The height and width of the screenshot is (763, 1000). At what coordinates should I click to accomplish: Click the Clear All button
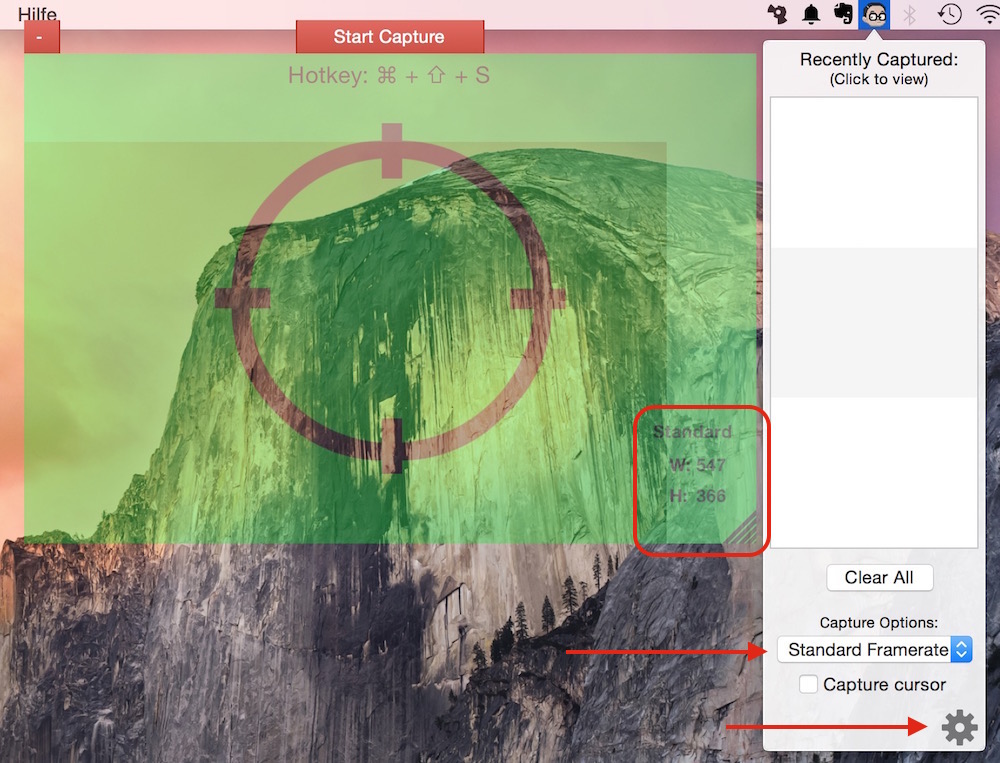(879, 578)
